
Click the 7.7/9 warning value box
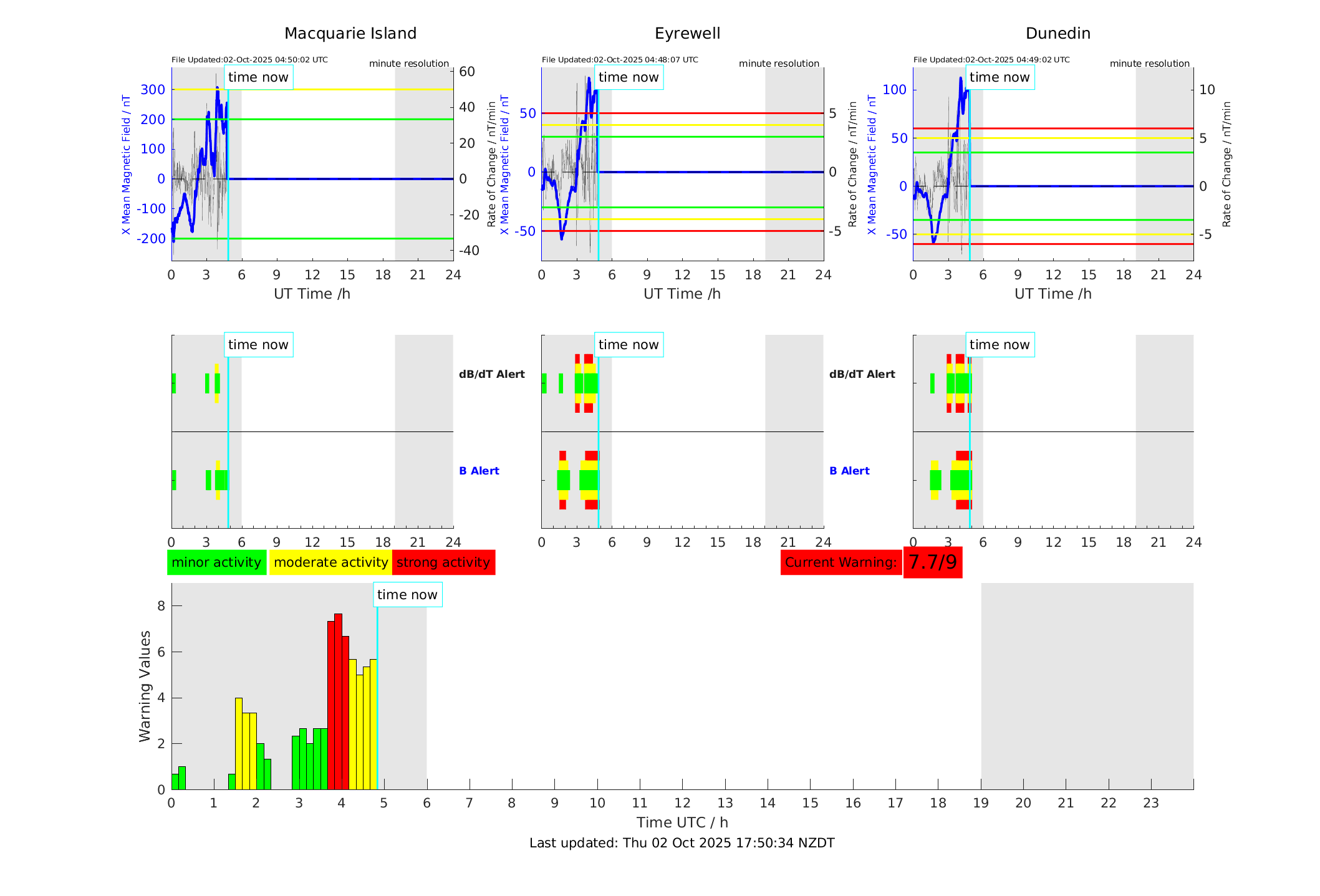click(x=932, y=562)
